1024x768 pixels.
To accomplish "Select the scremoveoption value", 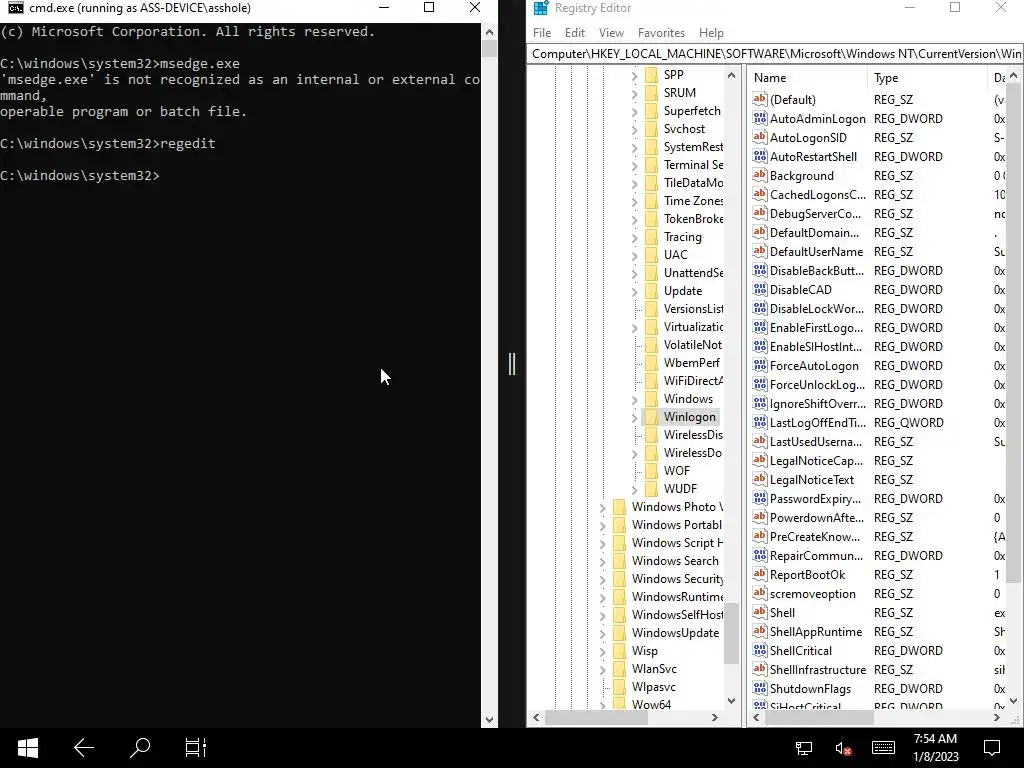I will 812,594.
